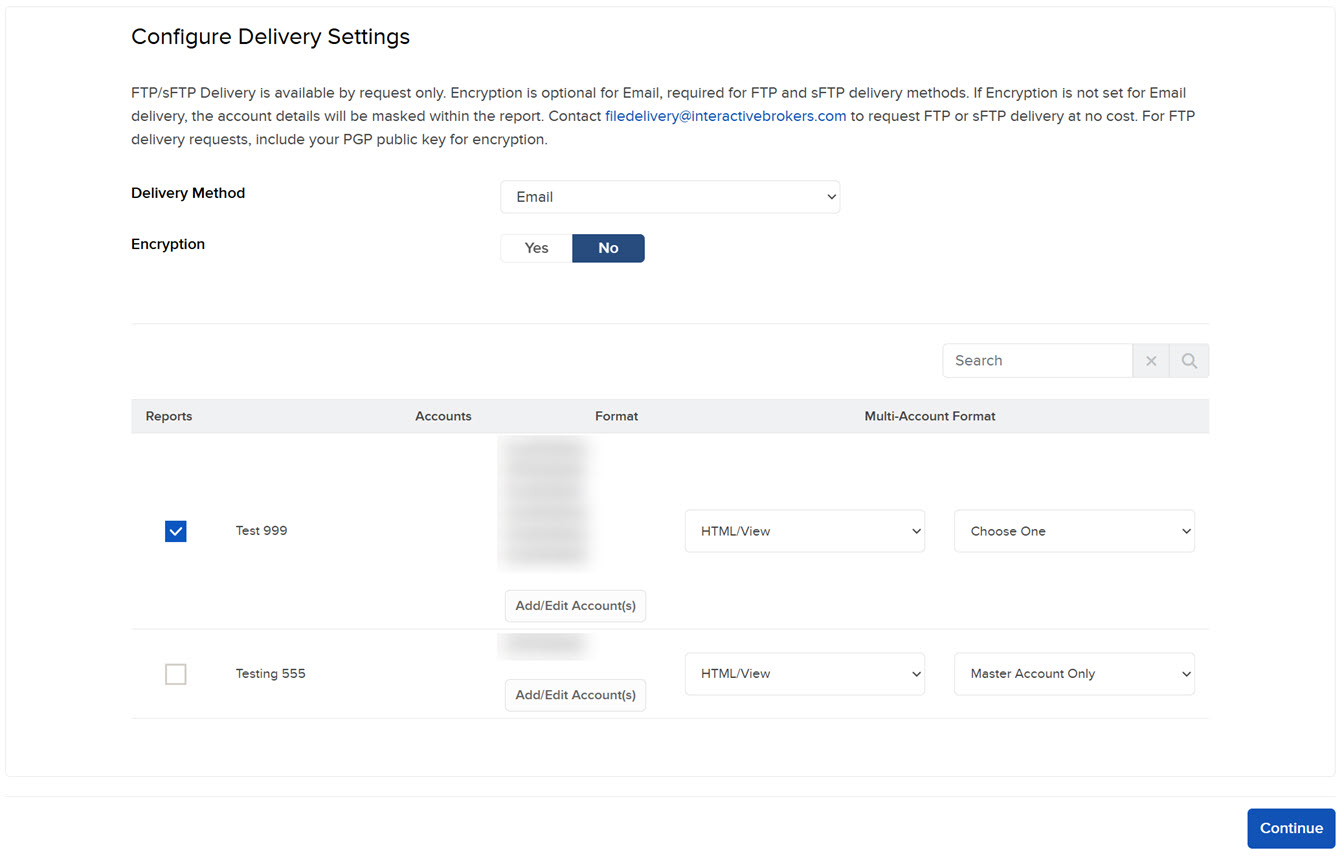1344x860 pixels.
Task: Click the Reports column header
Action: point(168,416)
